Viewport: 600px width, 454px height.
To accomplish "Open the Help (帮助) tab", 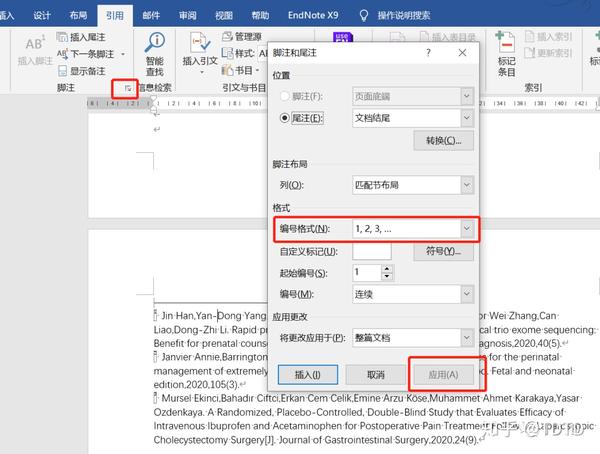I will click(x=260, y=15).
